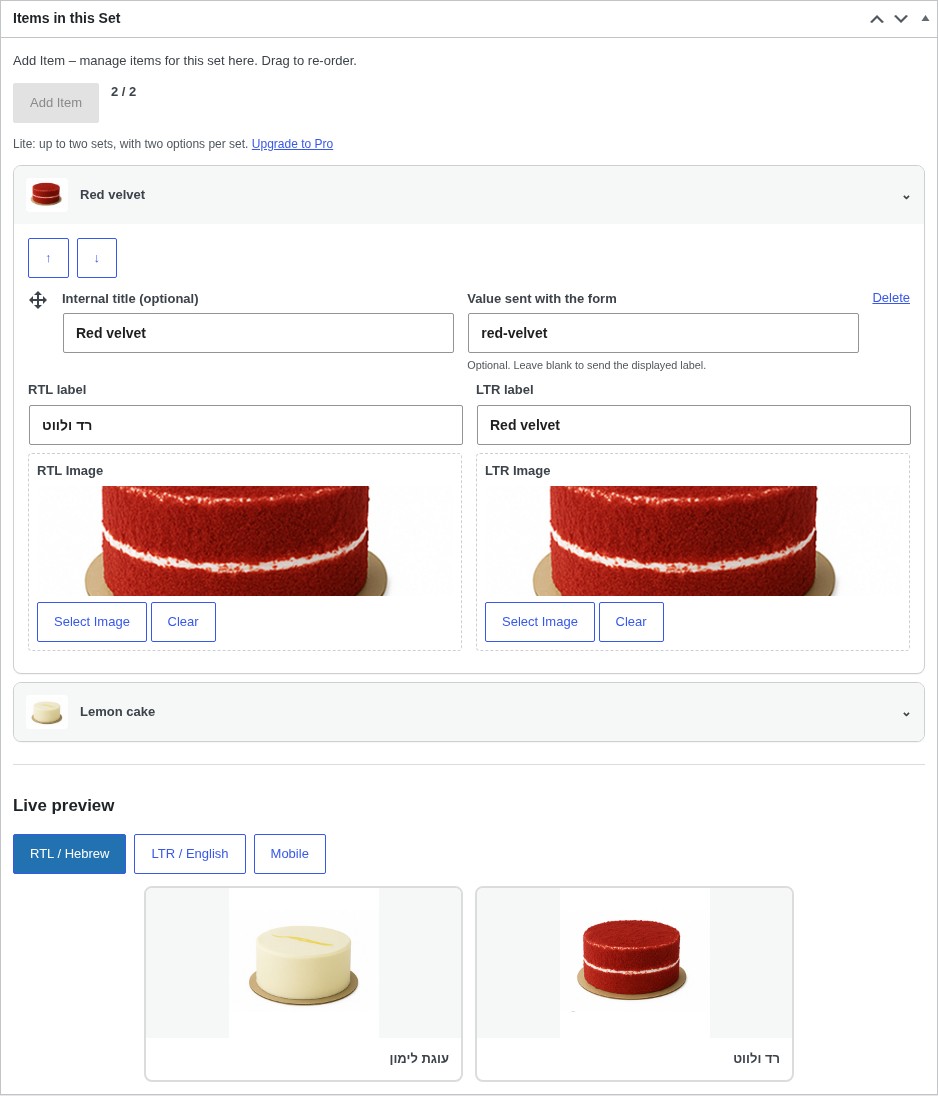
Task: Move the metabox down with the header chevron
Action: pyautogui.click(x=901, y=19)
